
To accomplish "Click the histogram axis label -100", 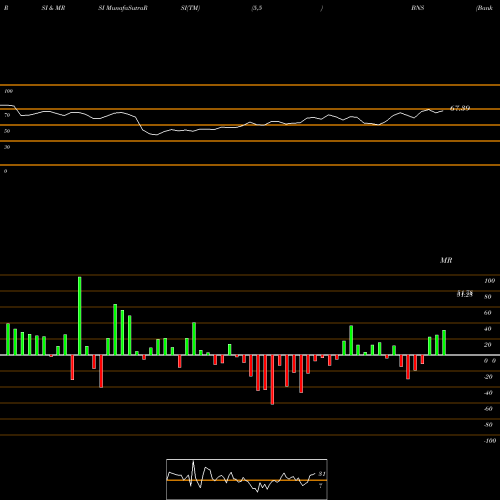I will tap(490, 441).
